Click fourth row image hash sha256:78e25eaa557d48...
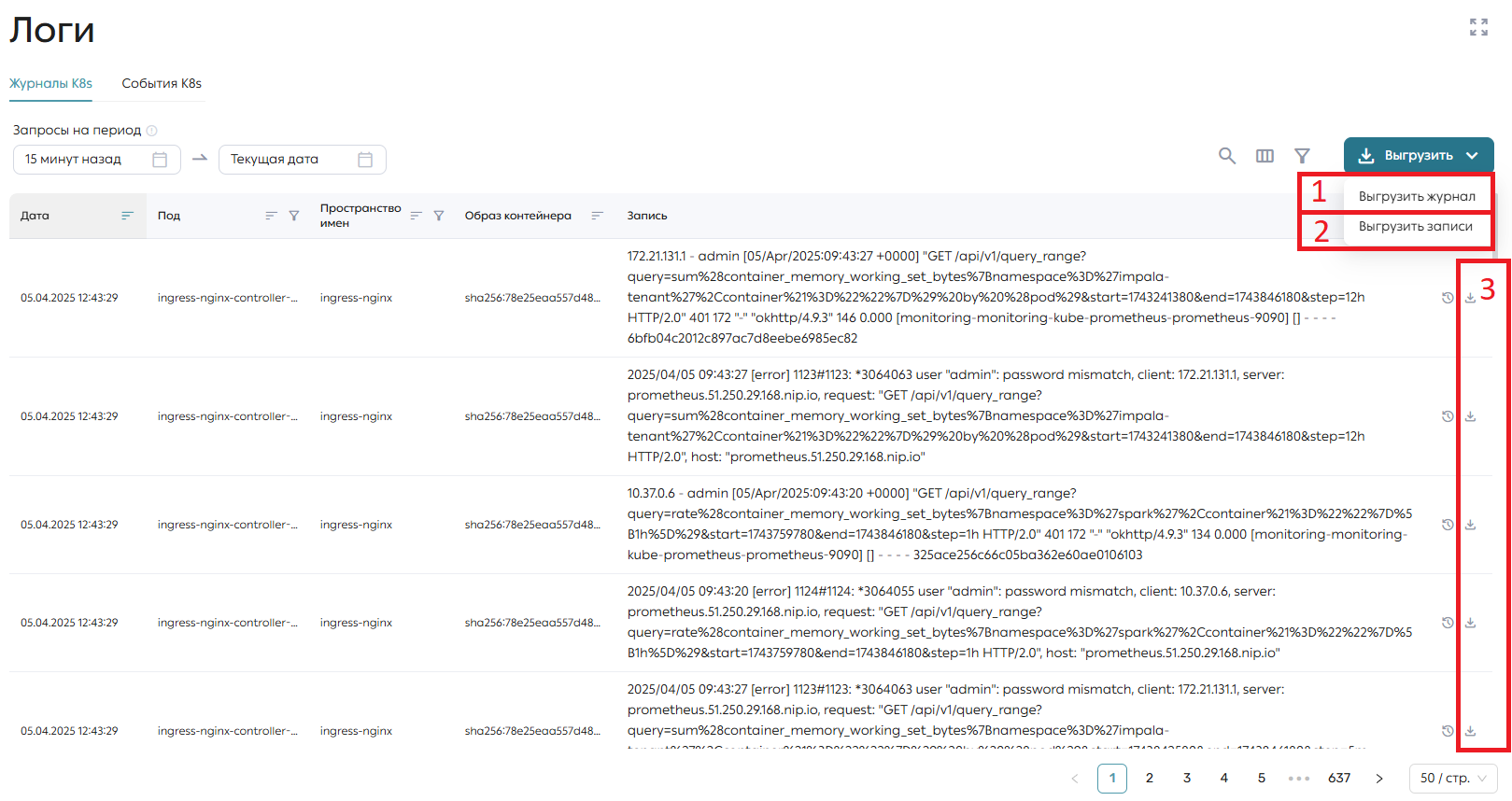The width and height of the screenshot is (1512, 801). [x=532, y=623]
